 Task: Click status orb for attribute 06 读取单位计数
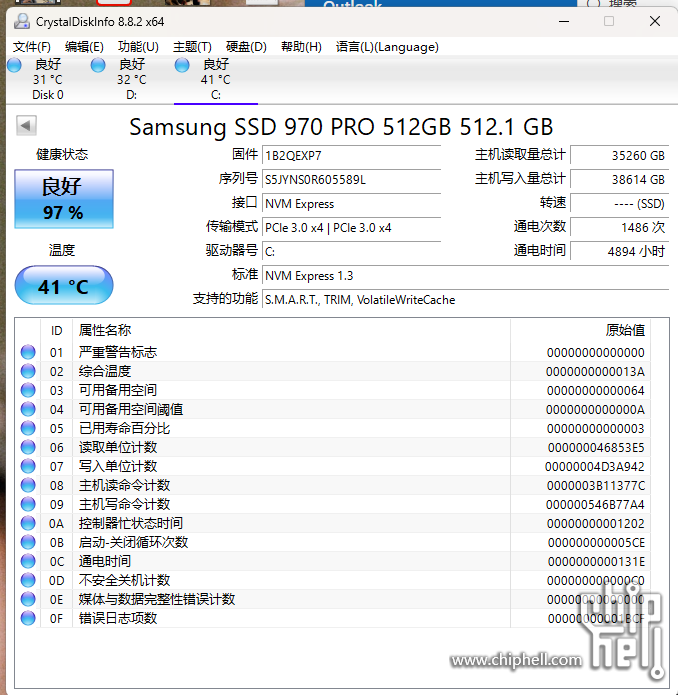click(28, 448)
